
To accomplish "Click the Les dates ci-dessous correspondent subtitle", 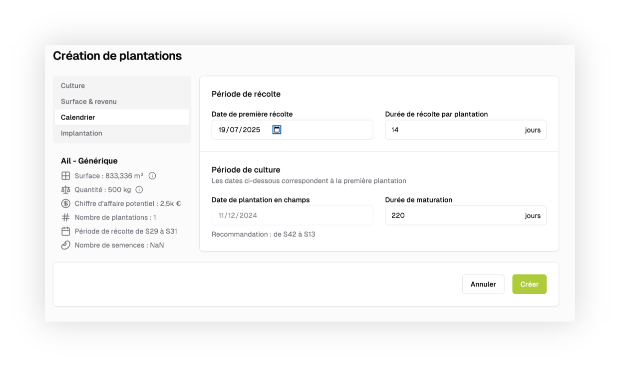I will (309, 181).
